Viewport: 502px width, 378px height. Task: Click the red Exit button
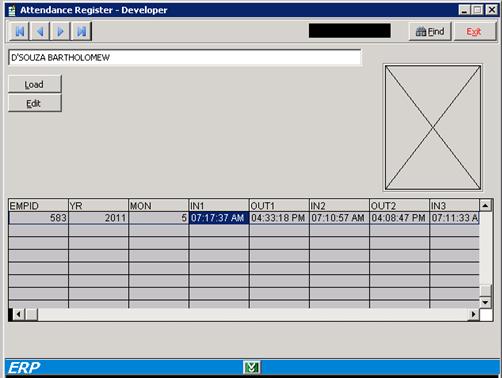pyautogui.click(x=475, y=32)
